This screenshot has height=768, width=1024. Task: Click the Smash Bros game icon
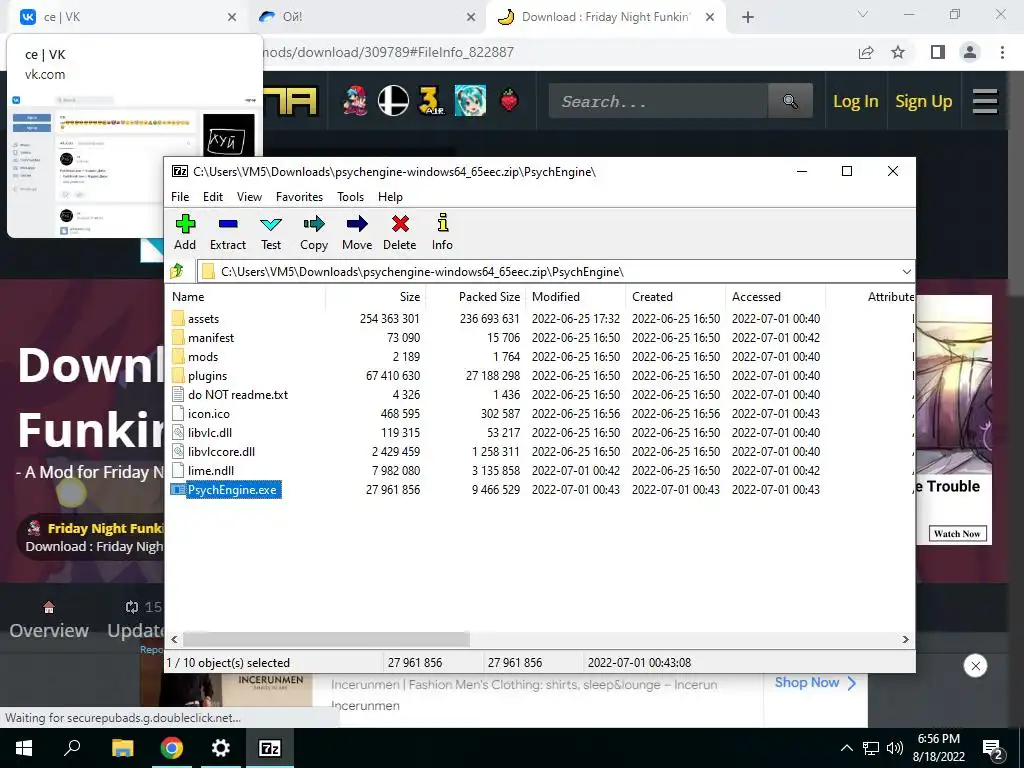[393, 101]
